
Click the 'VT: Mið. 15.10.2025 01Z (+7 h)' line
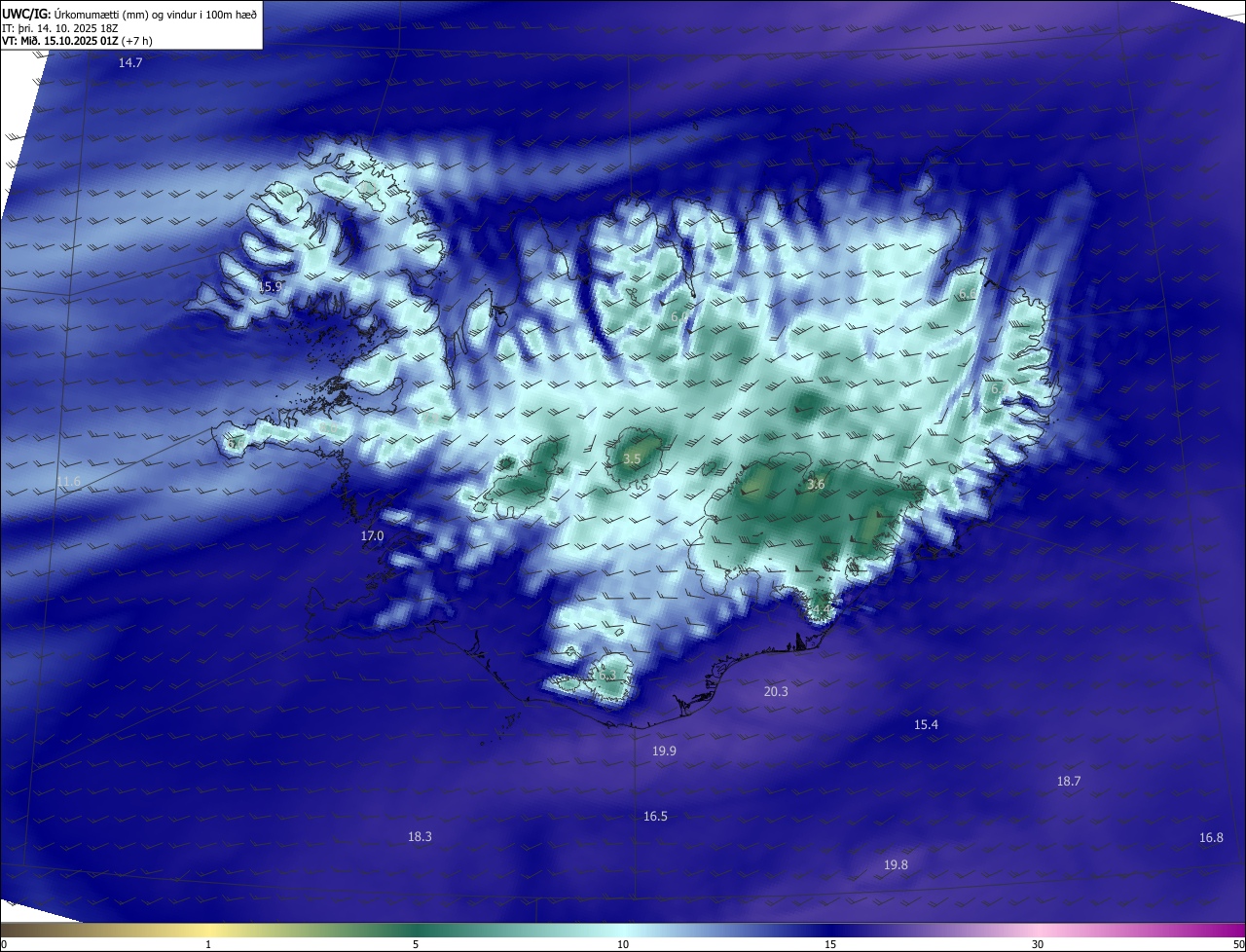coord(77,41)
